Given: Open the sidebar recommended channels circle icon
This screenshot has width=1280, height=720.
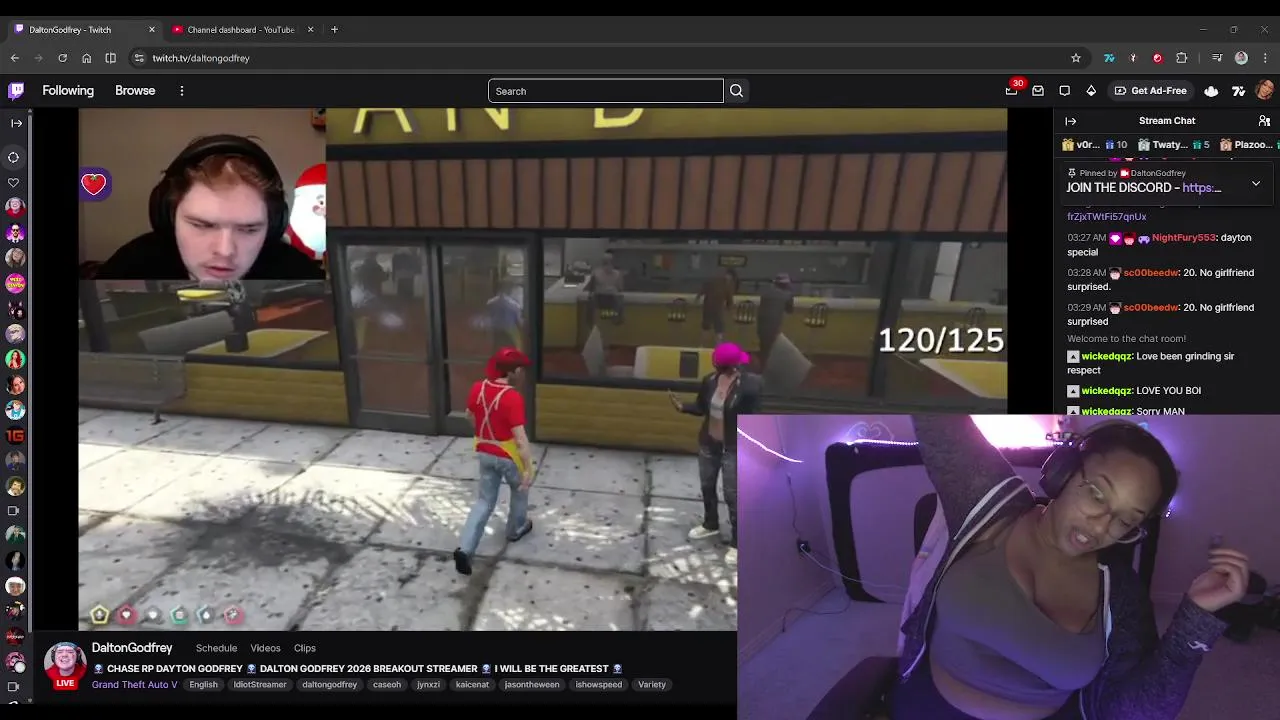Looking at the screenshot, I should tap(14, 157).
